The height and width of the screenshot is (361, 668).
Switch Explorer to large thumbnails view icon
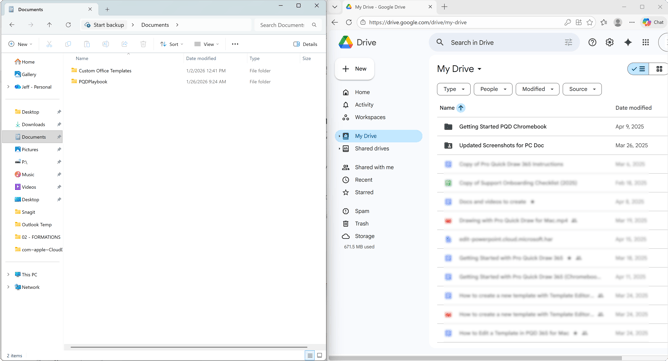pos(320,355)
